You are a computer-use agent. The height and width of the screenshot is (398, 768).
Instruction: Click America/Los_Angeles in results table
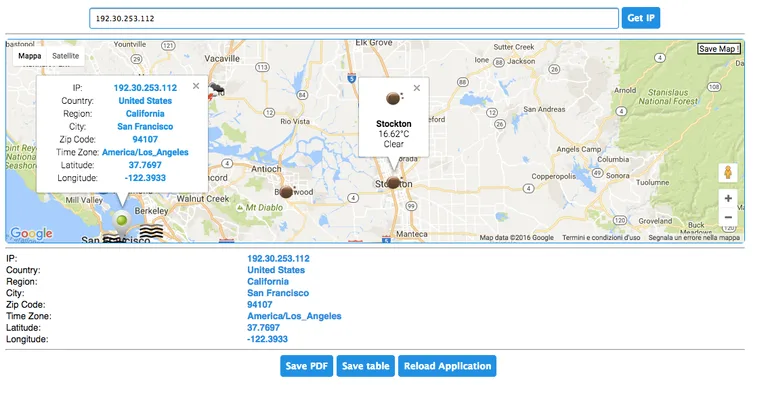pyautogui.click(x=294, y=316)
